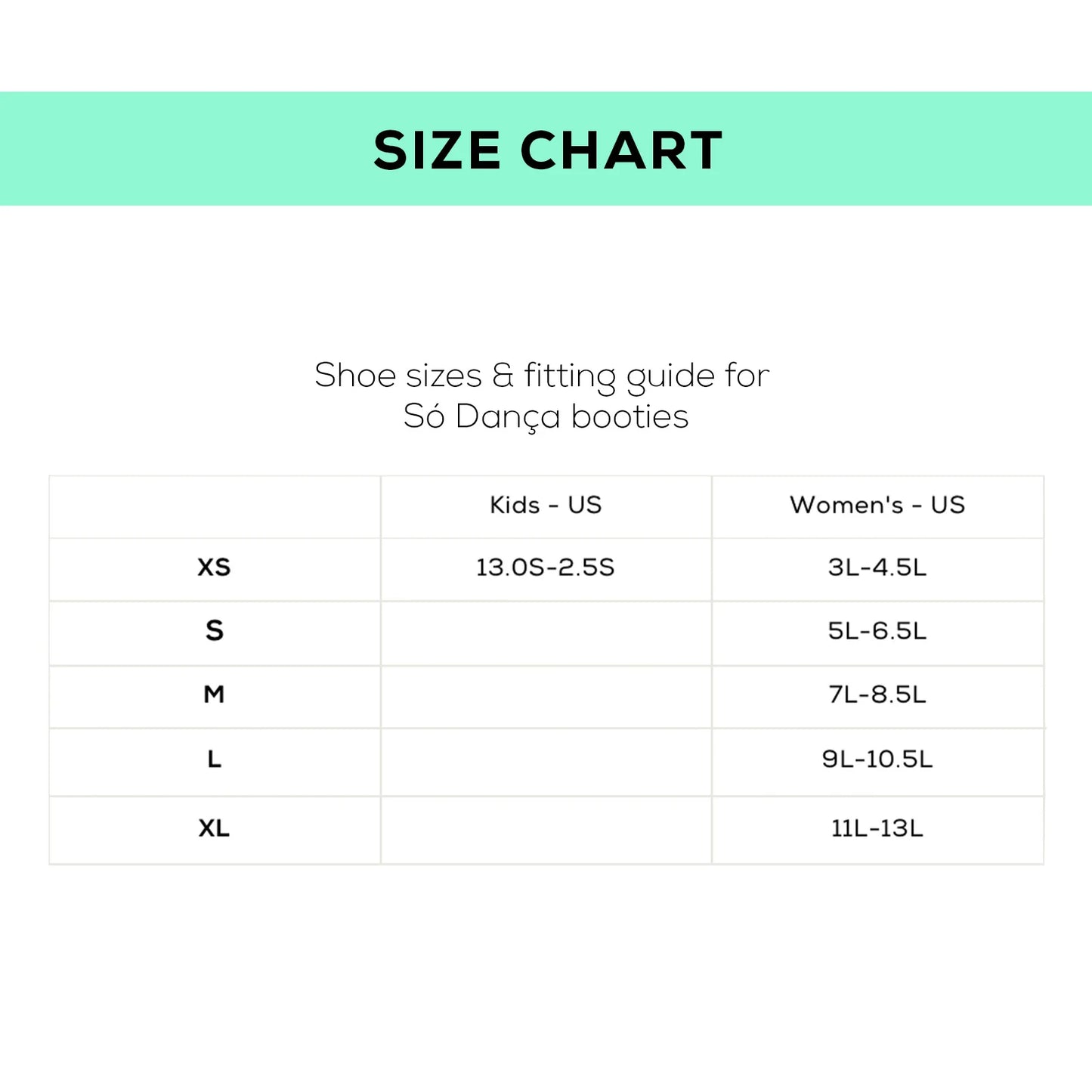Click the L size row label
This screenshot has width=1092, height=1092.
point(215,759)
